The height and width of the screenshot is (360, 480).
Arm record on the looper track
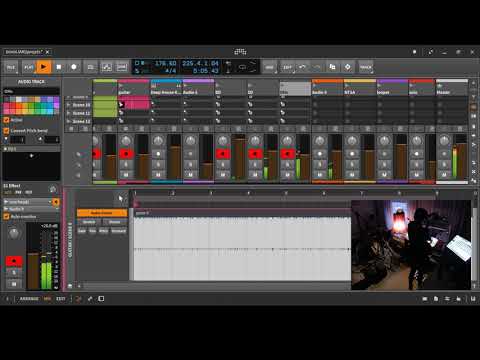(x=384, y=154)
